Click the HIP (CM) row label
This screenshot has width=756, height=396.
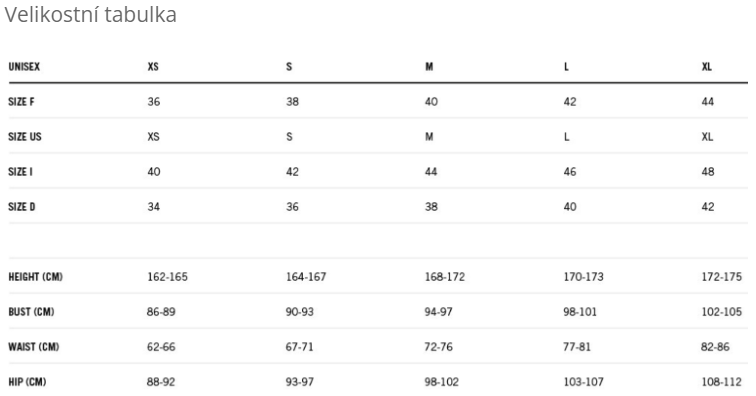(27, 382)
